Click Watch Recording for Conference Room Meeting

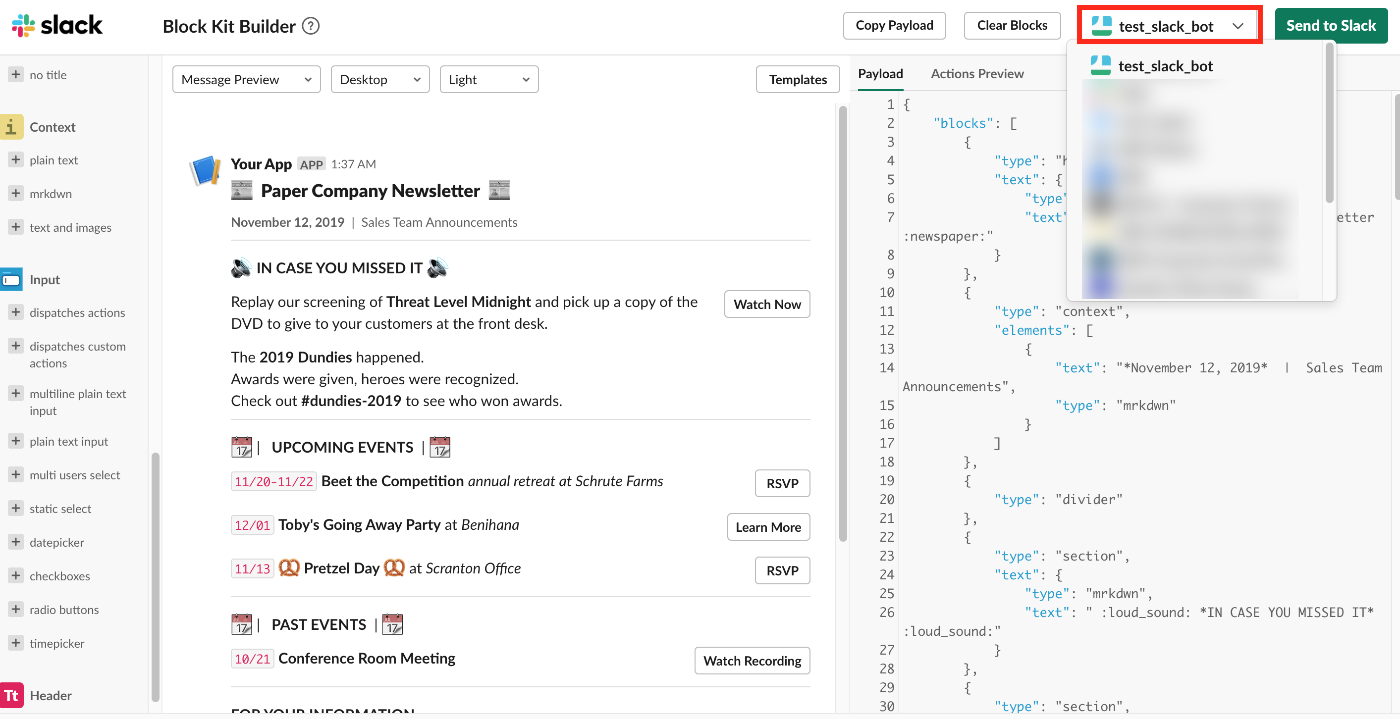tap(752, 660)
